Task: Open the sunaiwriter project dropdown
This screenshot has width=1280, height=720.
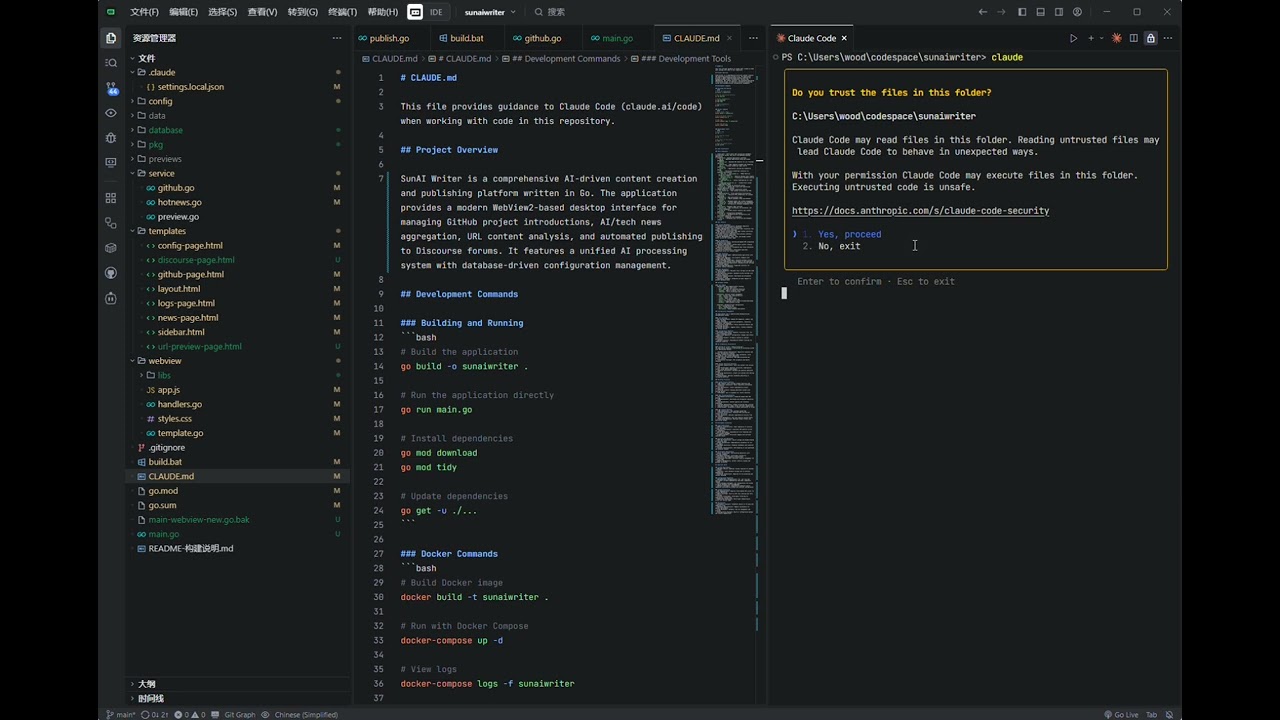Action: pyautogui.click(x=490, y=12)
